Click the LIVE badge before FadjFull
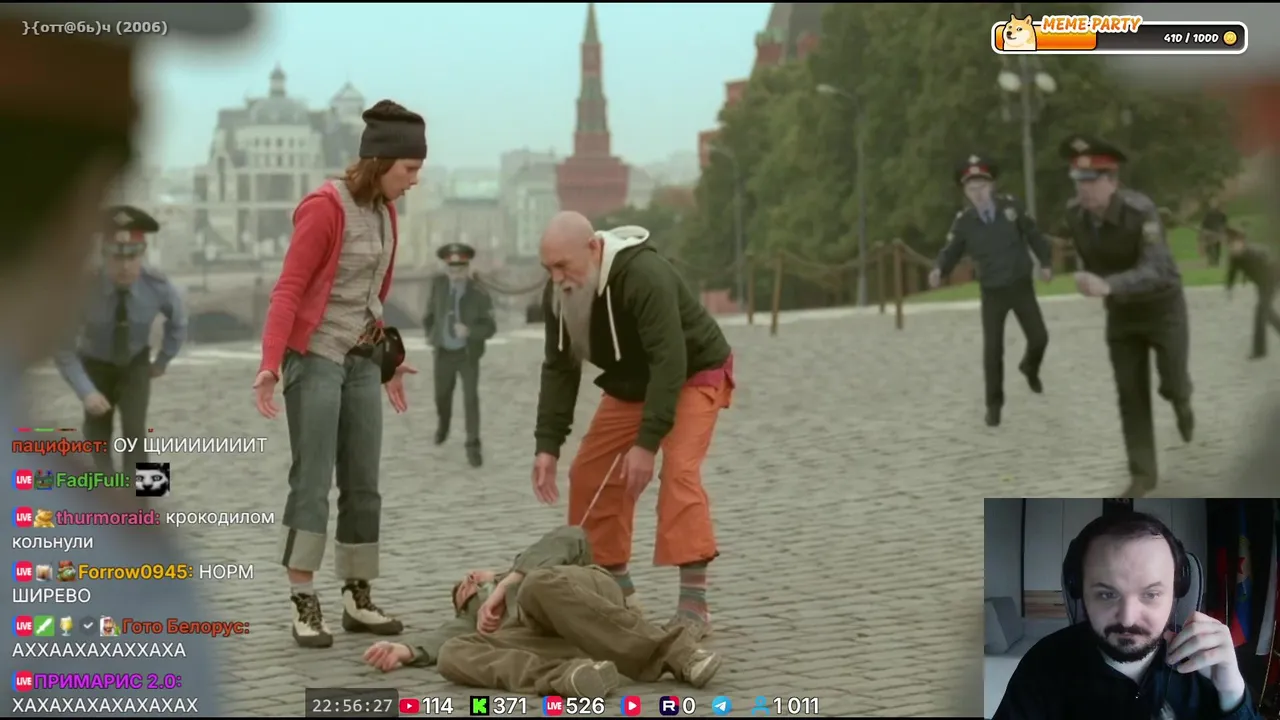 (x=23, y=480)
